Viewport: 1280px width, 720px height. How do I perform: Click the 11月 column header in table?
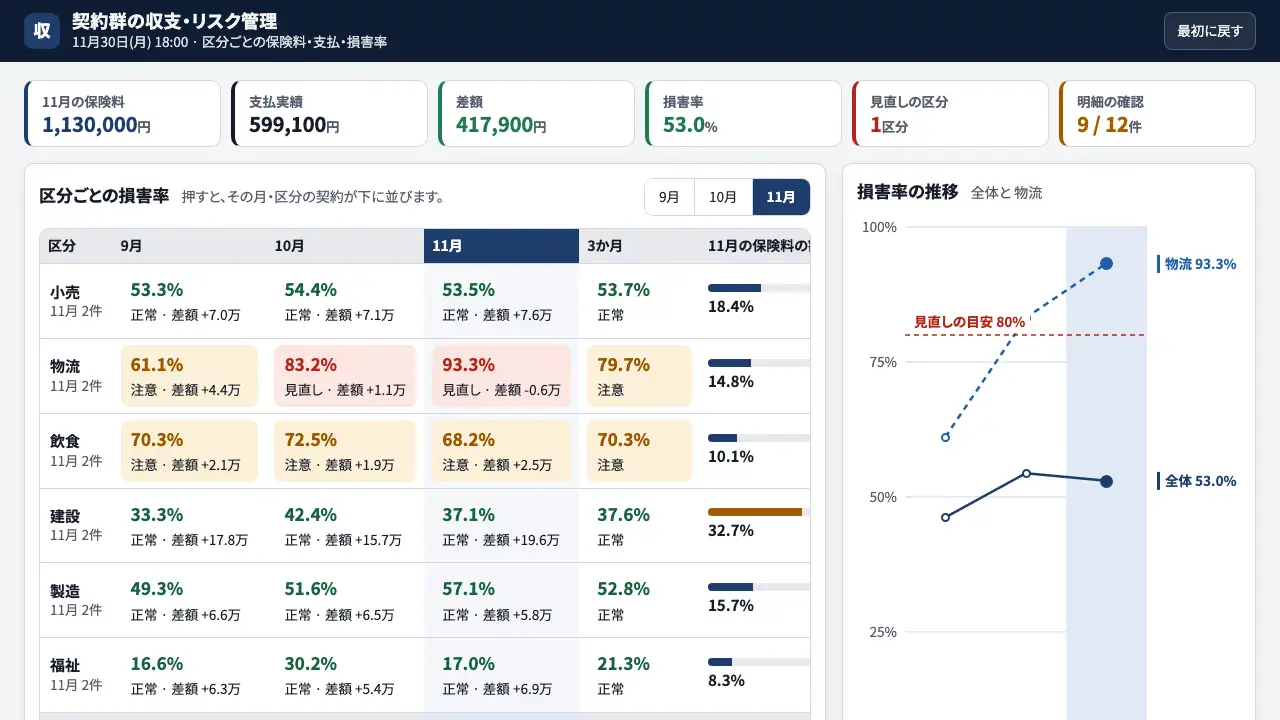coord(501,246)
